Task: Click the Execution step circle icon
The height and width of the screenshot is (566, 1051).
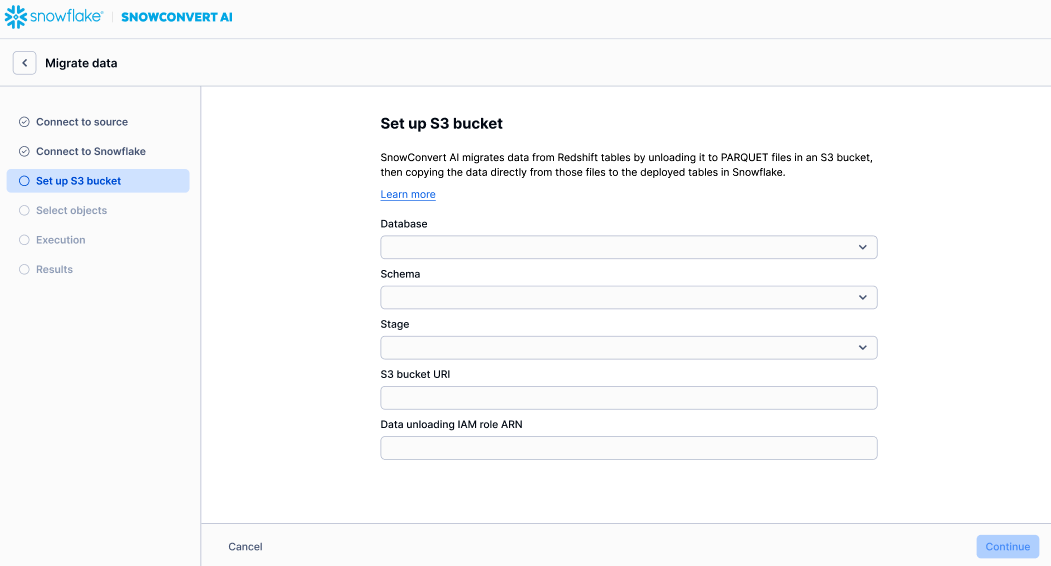Action: (x=24, y=240)
